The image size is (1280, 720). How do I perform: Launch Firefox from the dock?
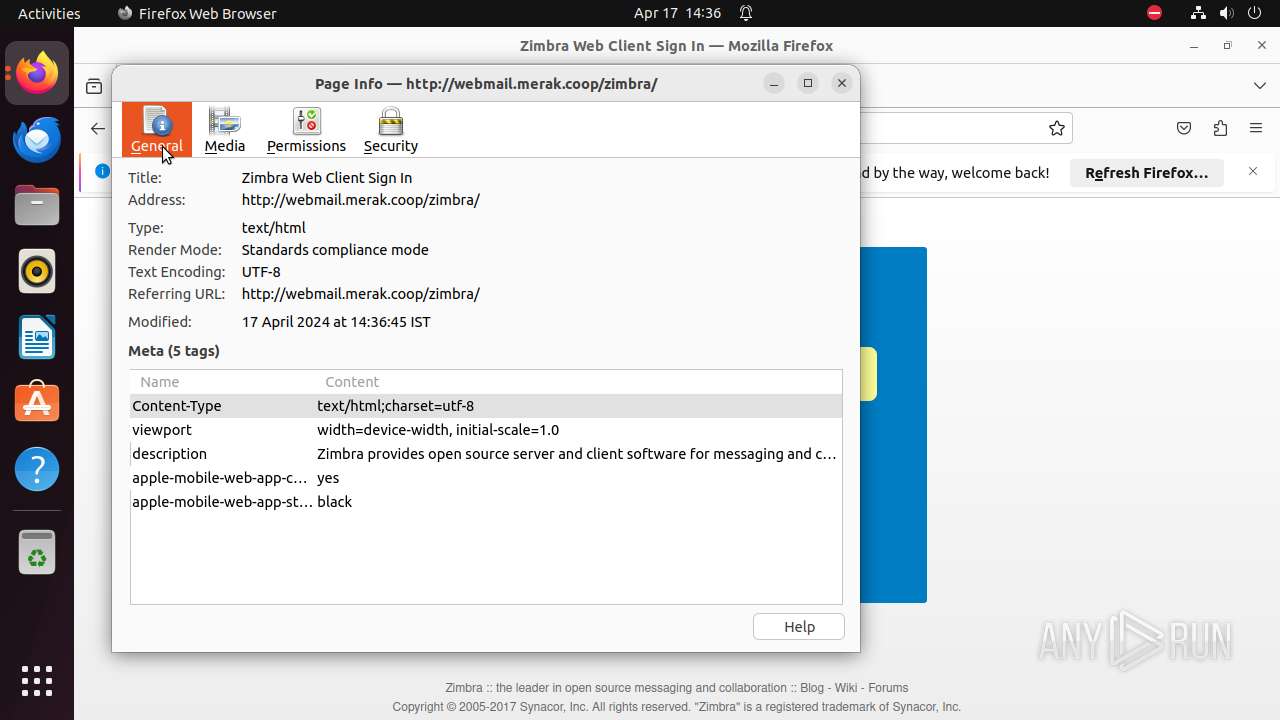[x=37, y=73]
